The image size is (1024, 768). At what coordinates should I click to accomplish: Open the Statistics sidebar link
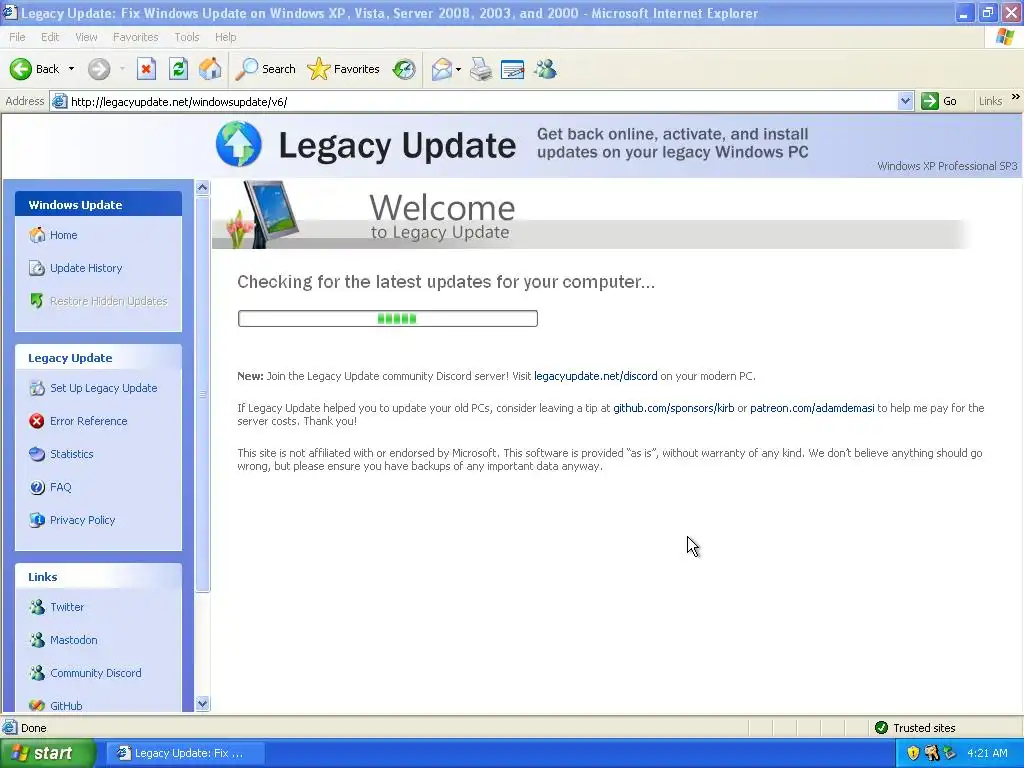[72, 454]
